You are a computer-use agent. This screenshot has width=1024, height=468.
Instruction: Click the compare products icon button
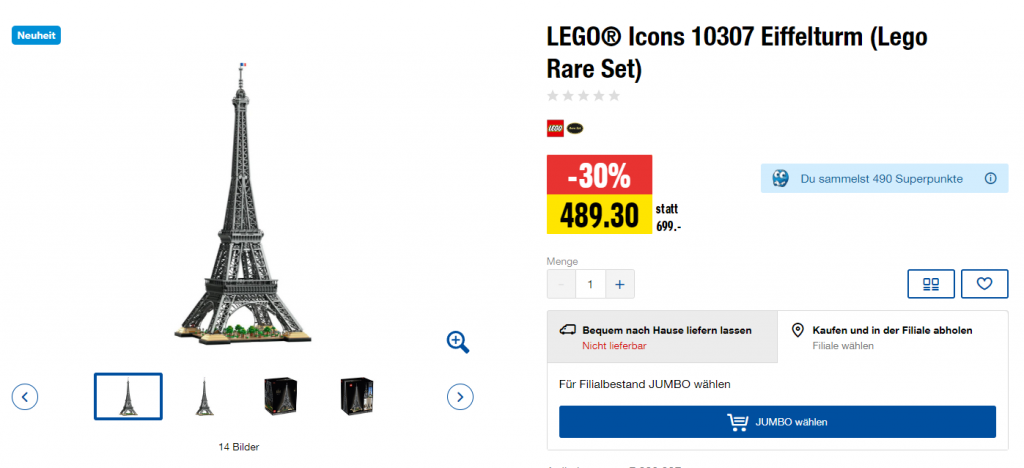(x=931, y=284)
